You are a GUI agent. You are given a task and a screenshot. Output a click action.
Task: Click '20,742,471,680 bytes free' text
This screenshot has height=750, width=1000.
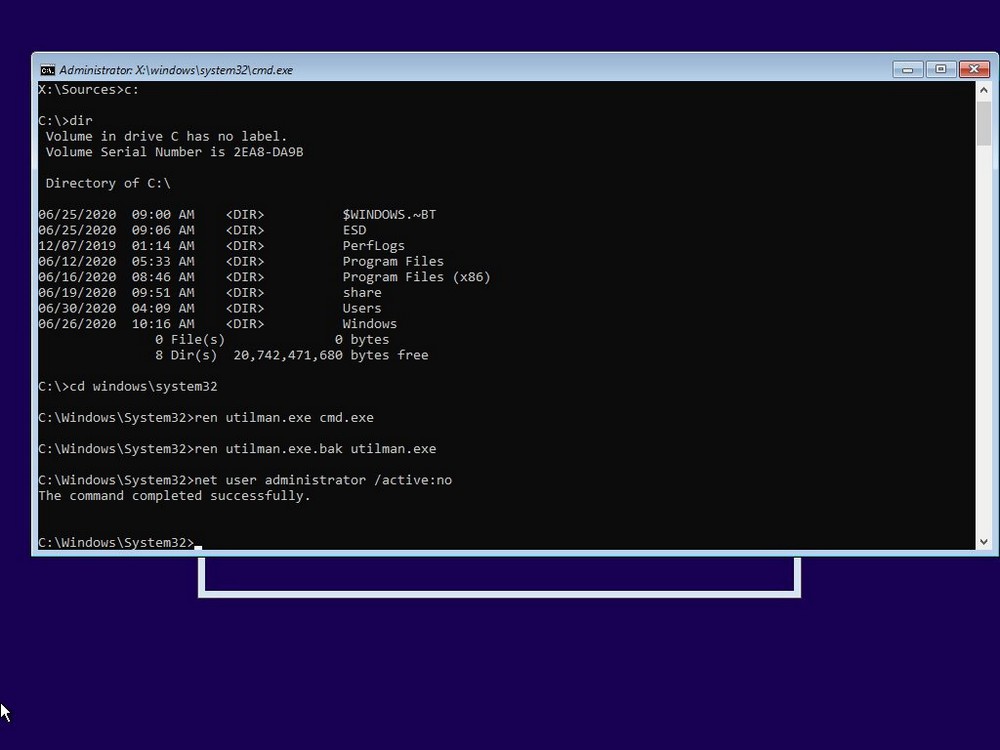330,355
